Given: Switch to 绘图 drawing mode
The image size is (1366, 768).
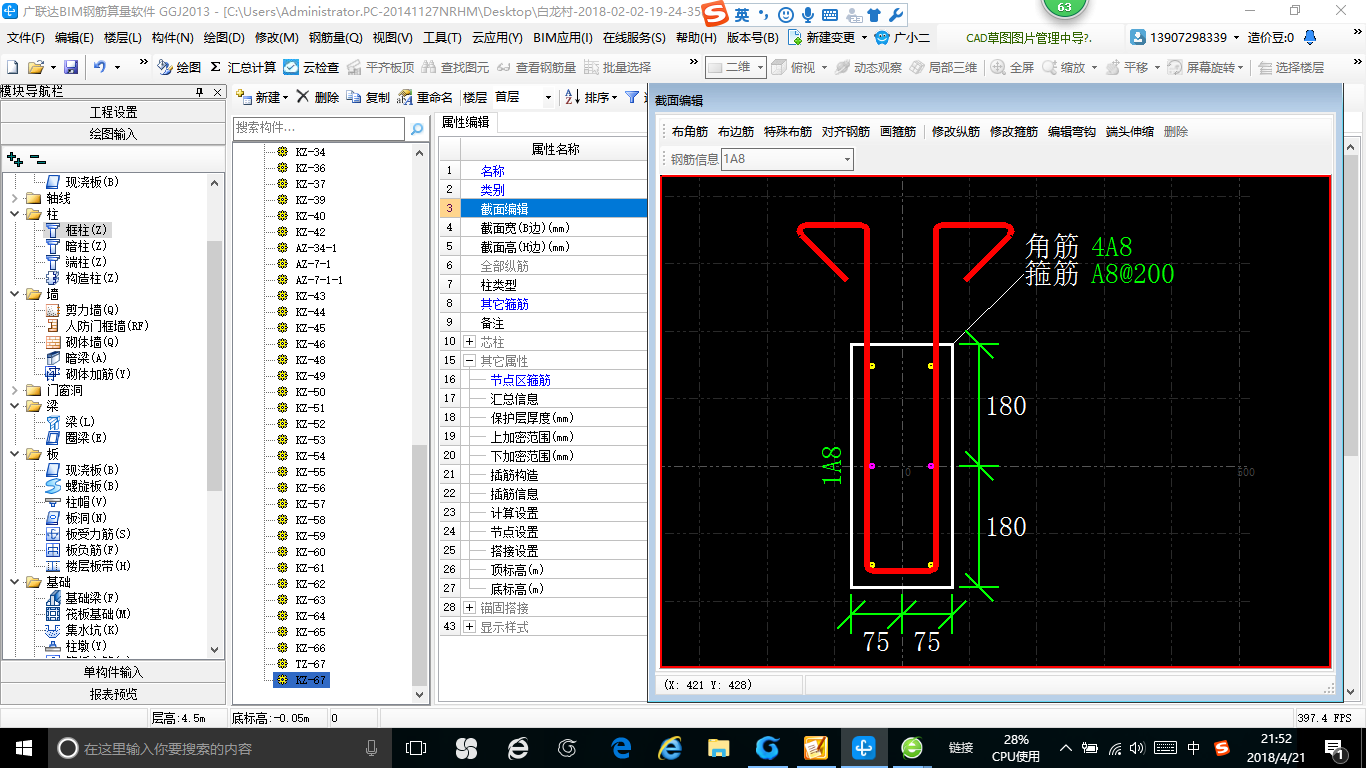Looking at the screenshot, I should [x=179, y=67].
